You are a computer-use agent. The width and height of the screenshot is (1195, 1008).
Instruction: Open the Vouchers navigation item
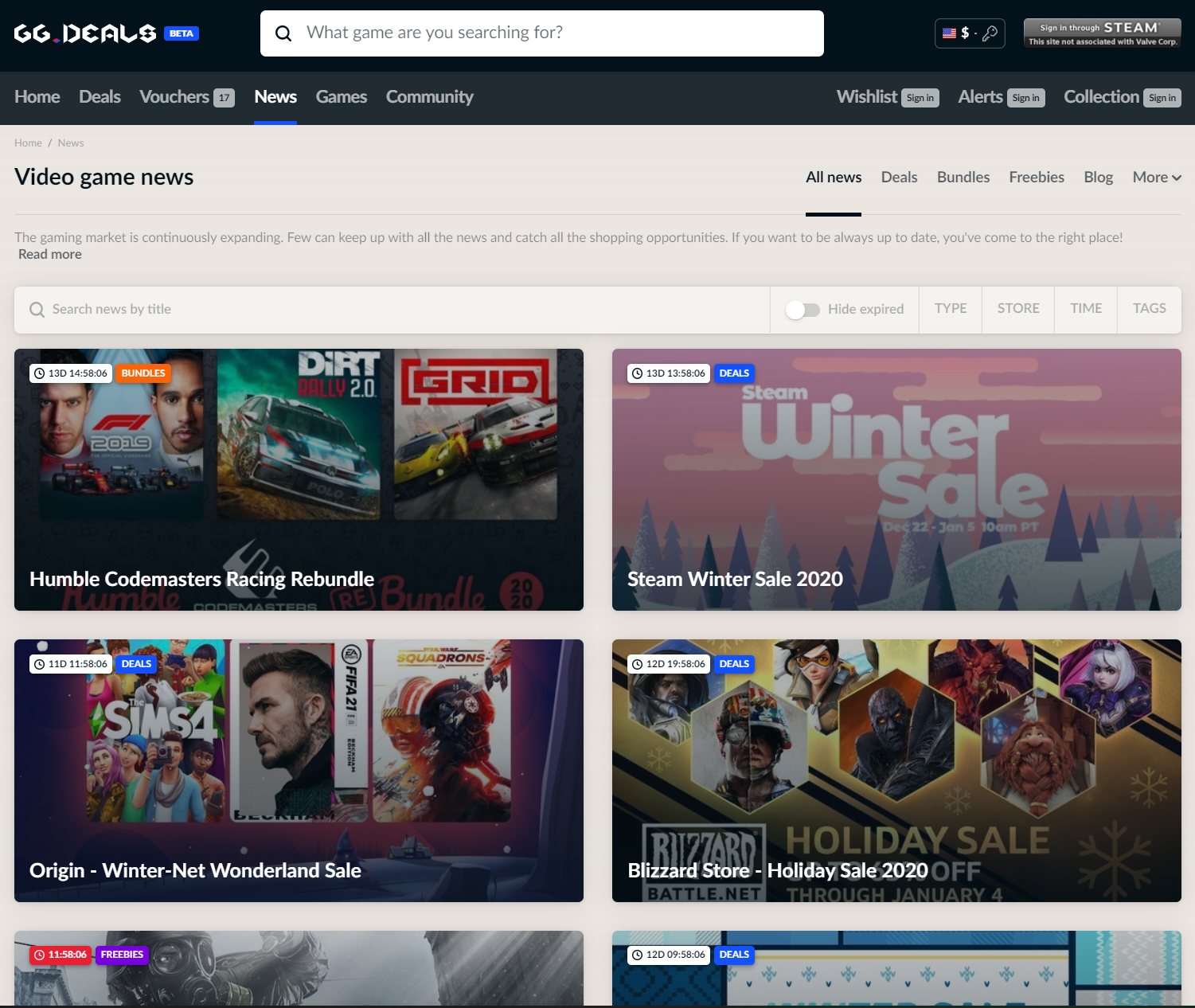(174, 97)
